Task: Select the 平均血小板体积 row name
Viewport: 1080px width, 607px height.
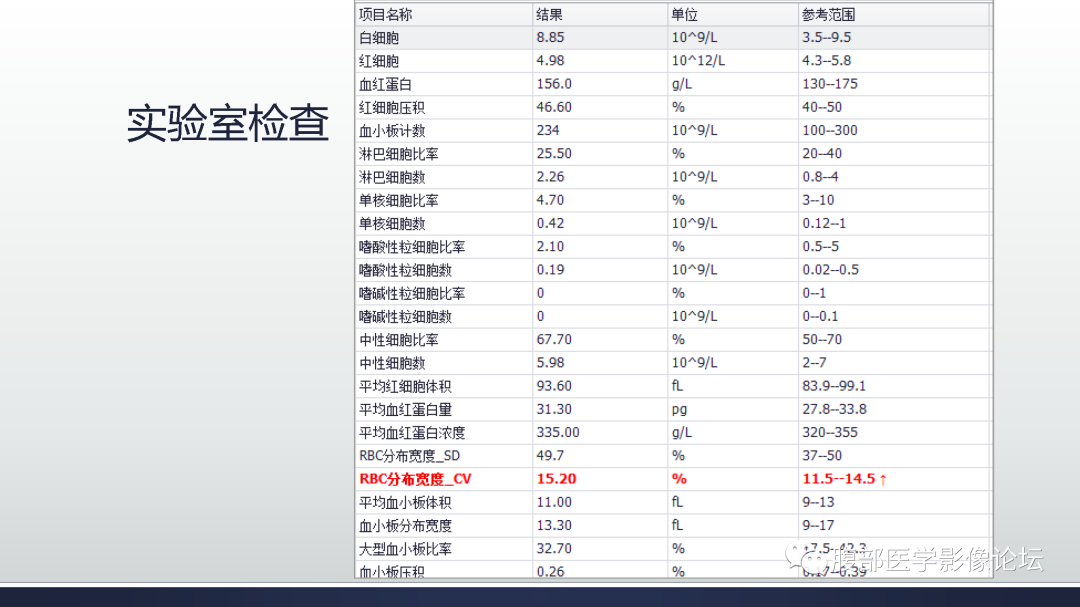Action: [406, 503]
